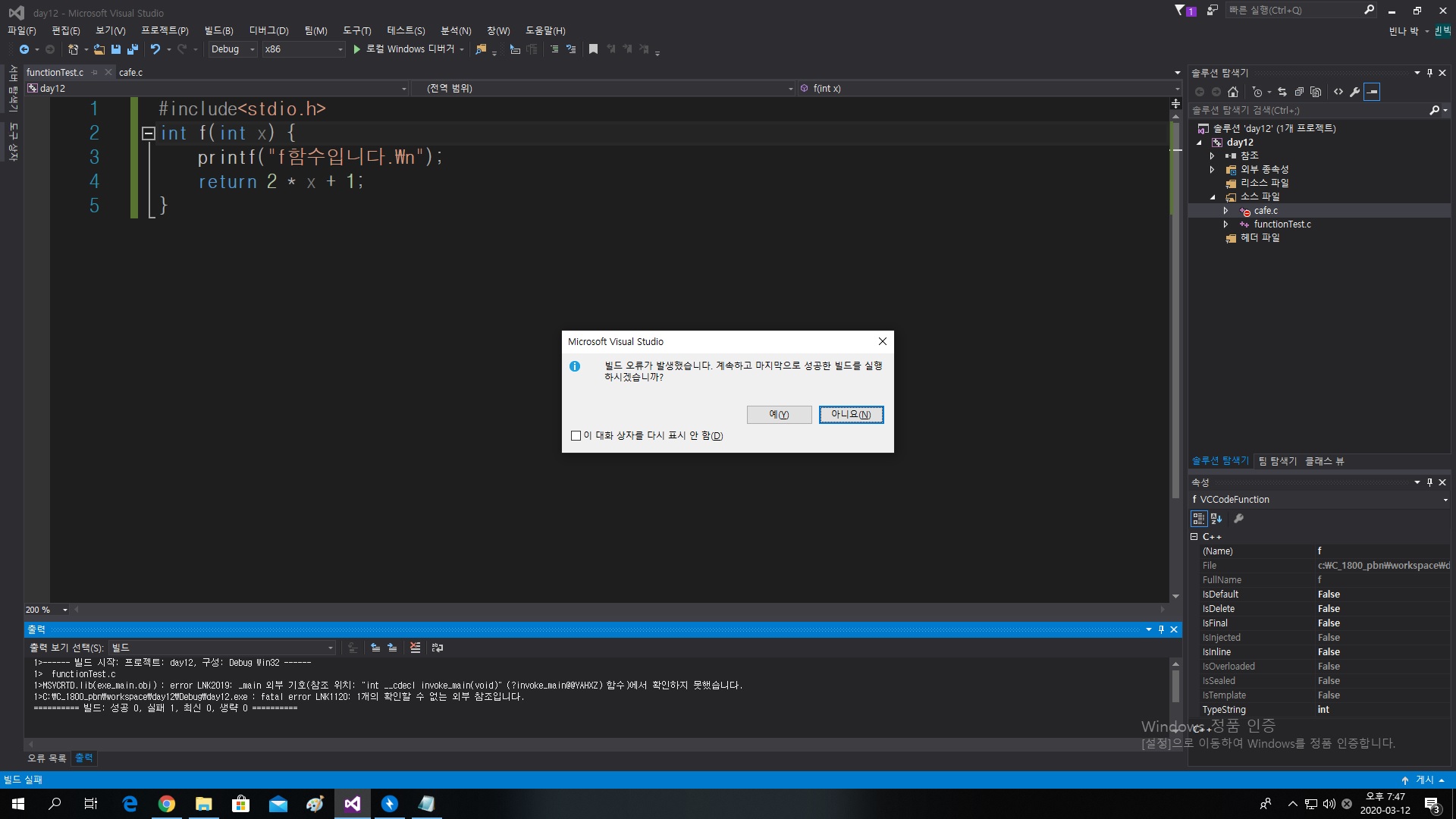1456x819 pixels.
Task: Click the green Start Debugging play icon
Action: point(356,49)
